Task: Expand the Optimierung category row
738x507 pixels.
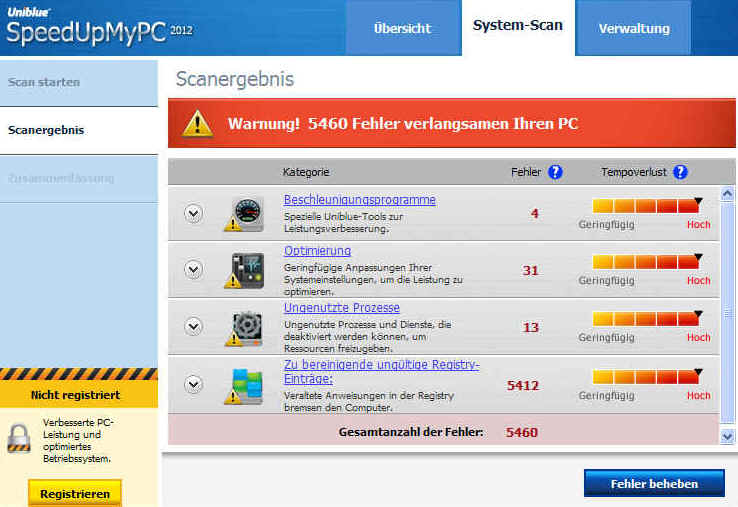Action: coord(194,270)
